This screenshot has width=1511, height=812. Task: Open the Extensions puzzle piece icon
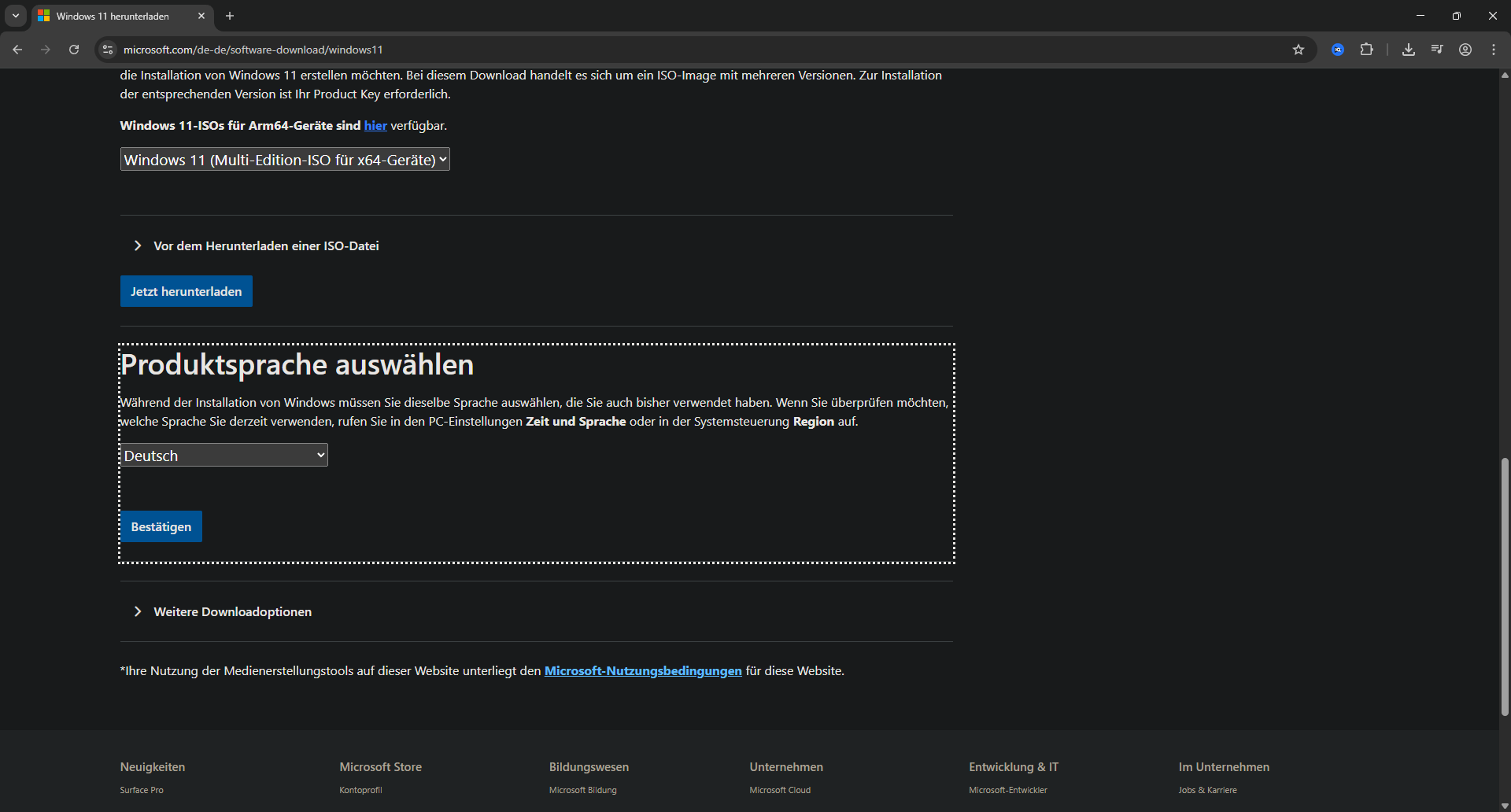click(x=1367, y=49)
